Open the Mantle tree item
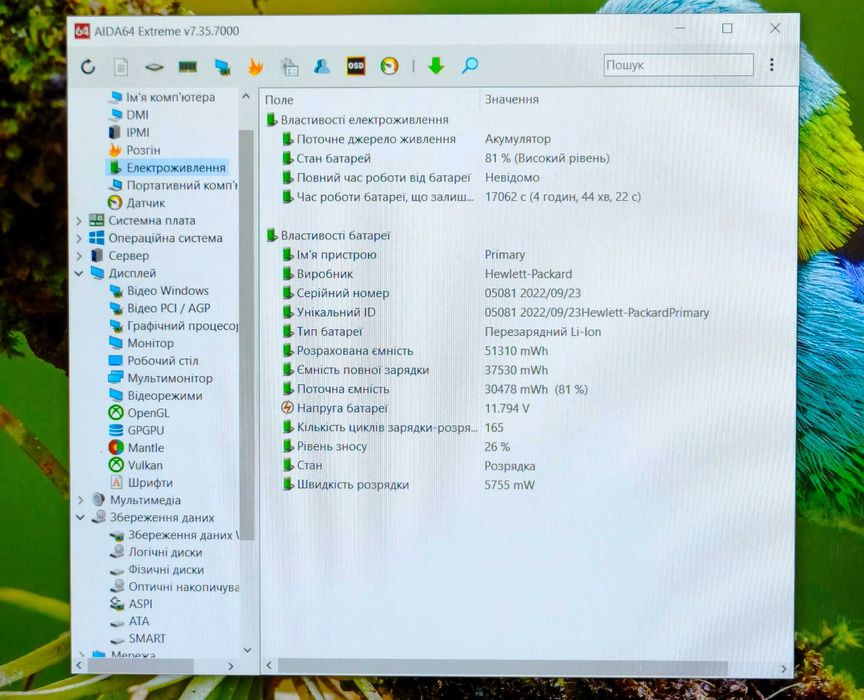 point(137,448)
